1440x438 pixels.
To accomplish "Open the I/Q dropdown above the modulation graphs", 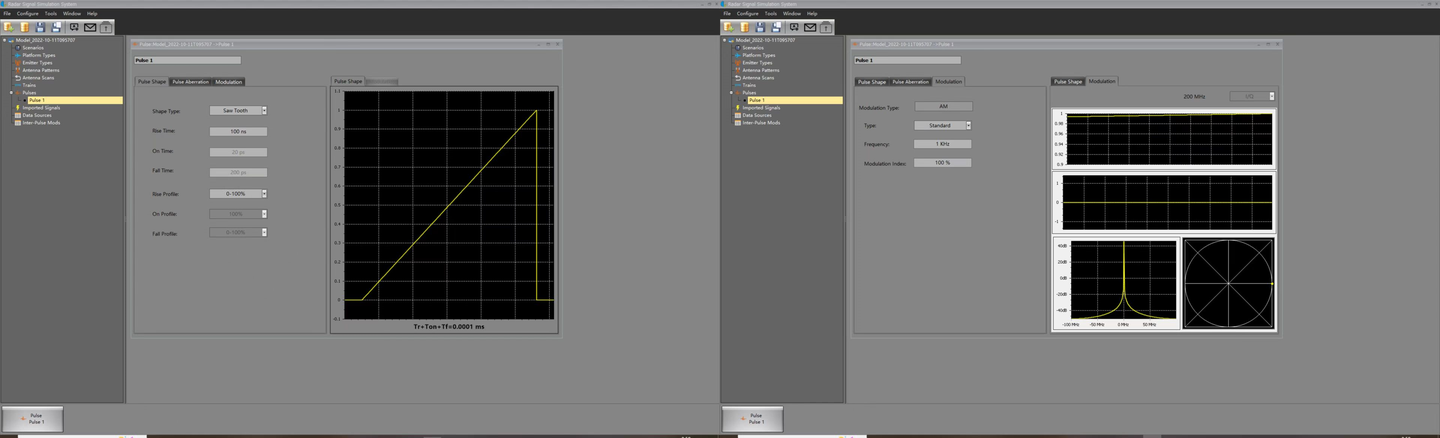I will click(1272, 96).
